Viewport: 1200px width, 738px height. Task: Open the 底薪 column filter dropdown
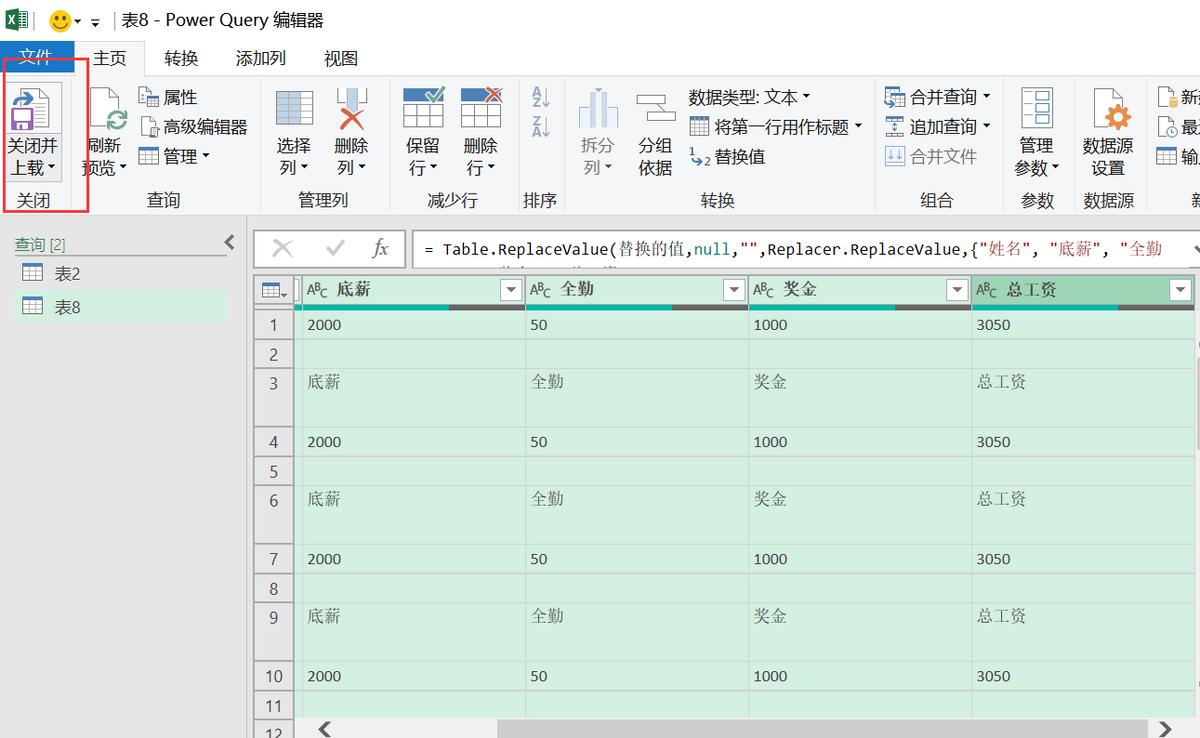click(511, 289)
